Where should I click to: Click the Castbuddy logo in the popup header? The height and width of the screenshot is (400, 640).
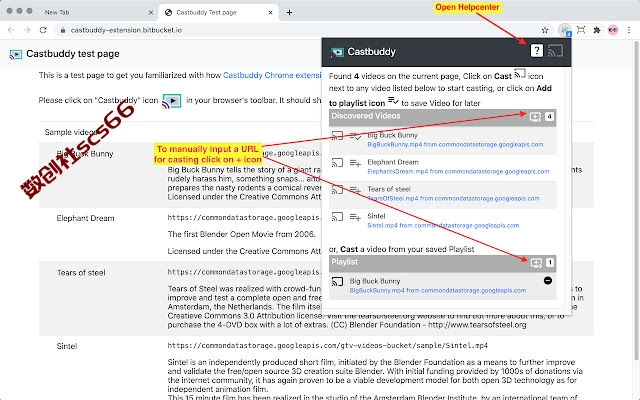pos(337,52)
